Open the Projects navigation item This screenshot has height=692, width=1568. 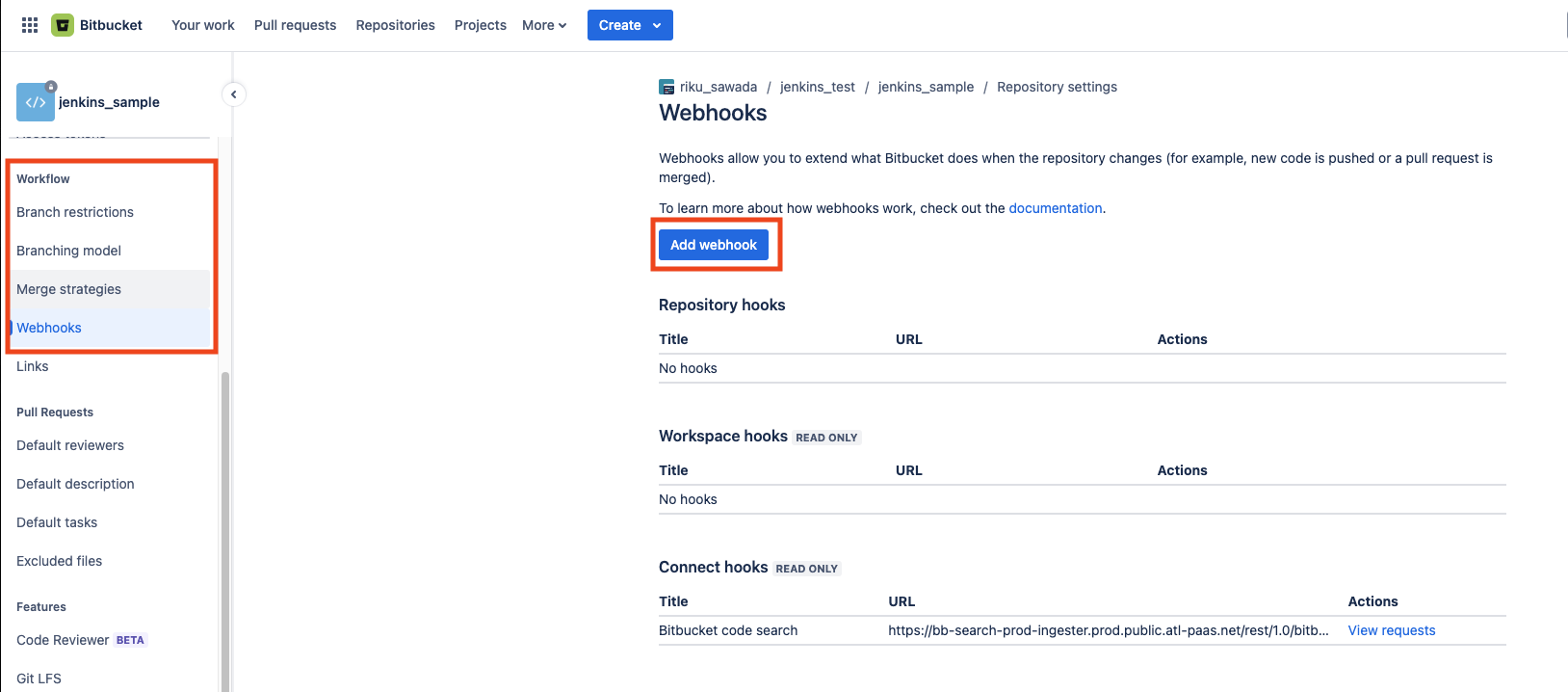(x=481, y=25)
